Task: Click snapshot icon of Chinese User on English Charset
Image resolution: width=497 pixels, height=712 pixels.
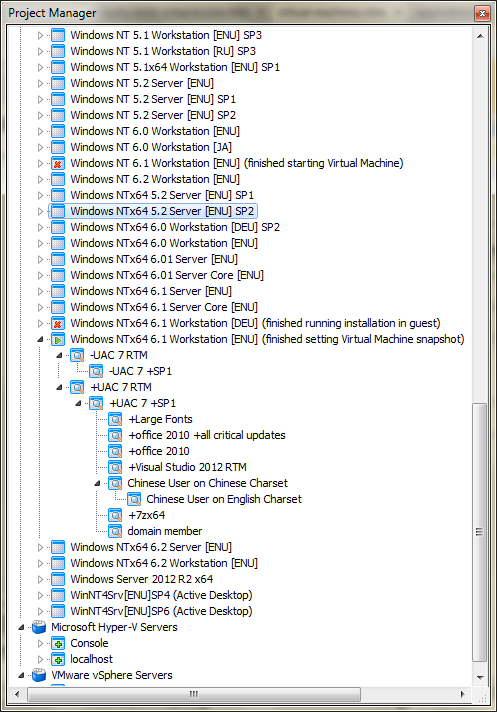Action: 134,499
